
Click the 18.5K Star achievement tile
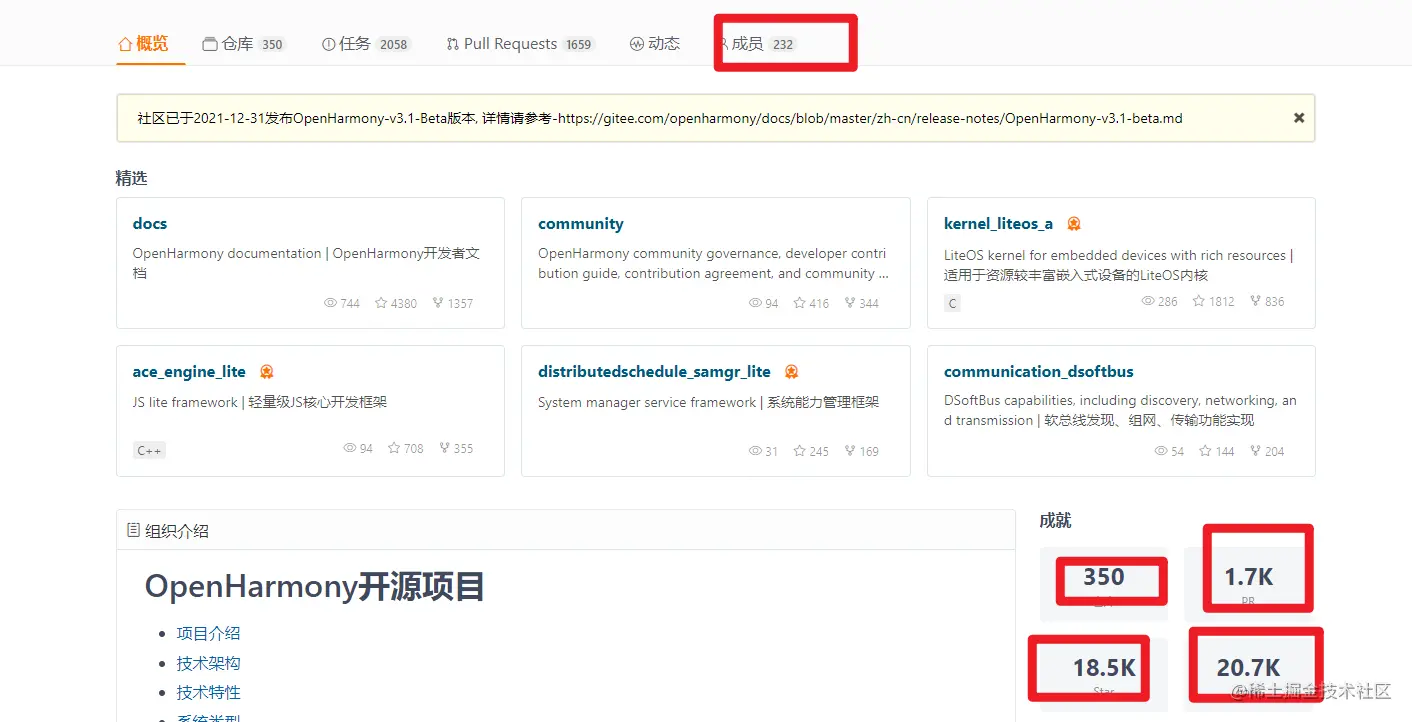[1104, 674]
